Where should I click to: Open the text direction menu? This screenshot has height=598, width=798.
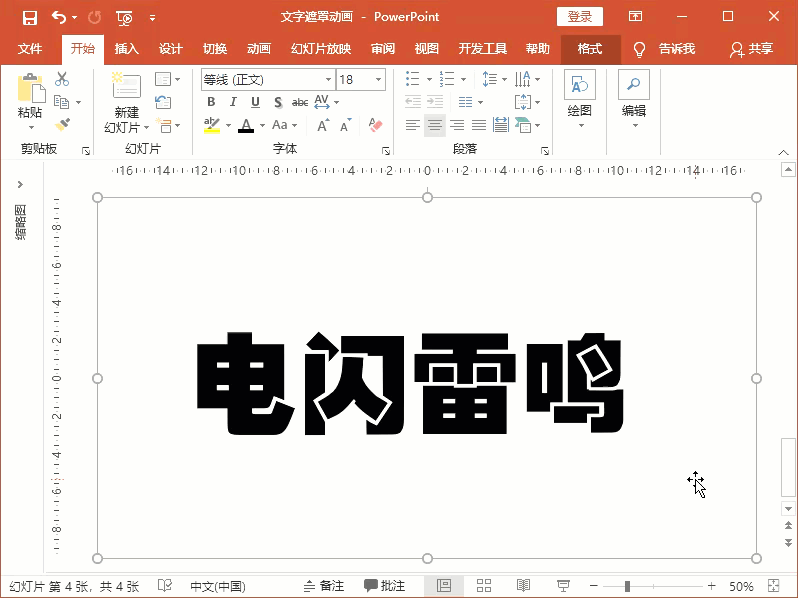coord(527,79)
